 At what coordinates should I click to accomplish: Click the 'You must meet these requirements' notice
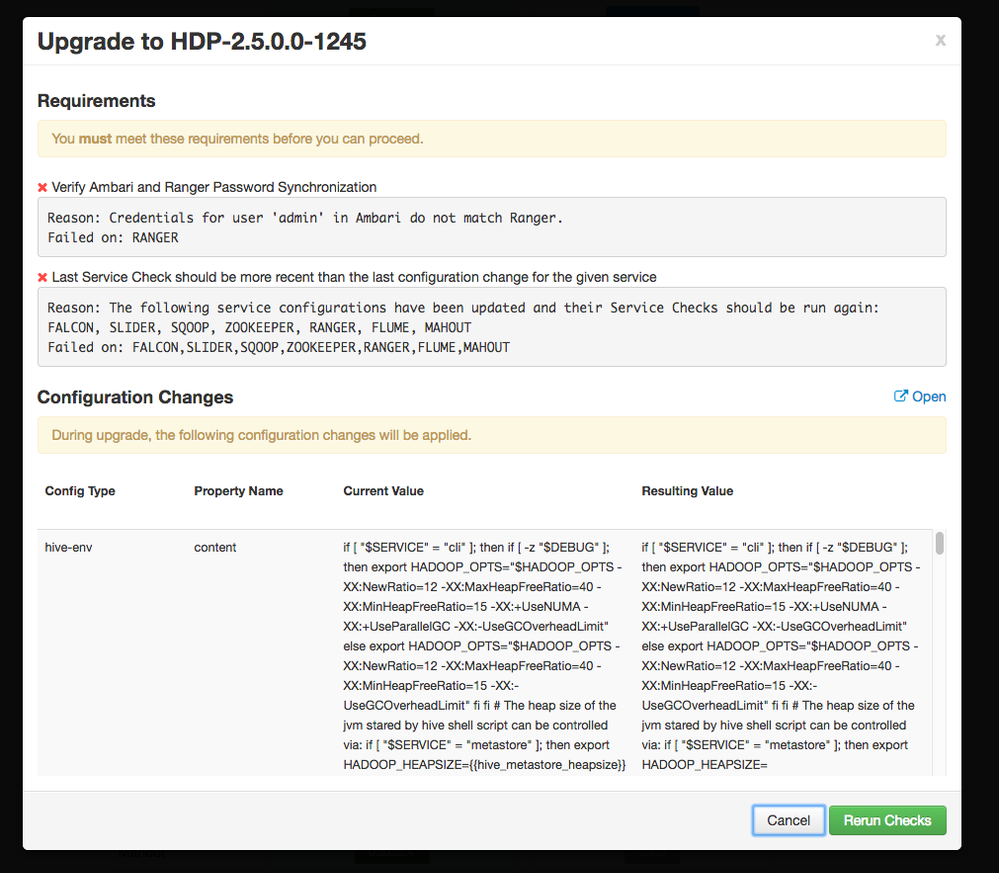click(492, 139)
